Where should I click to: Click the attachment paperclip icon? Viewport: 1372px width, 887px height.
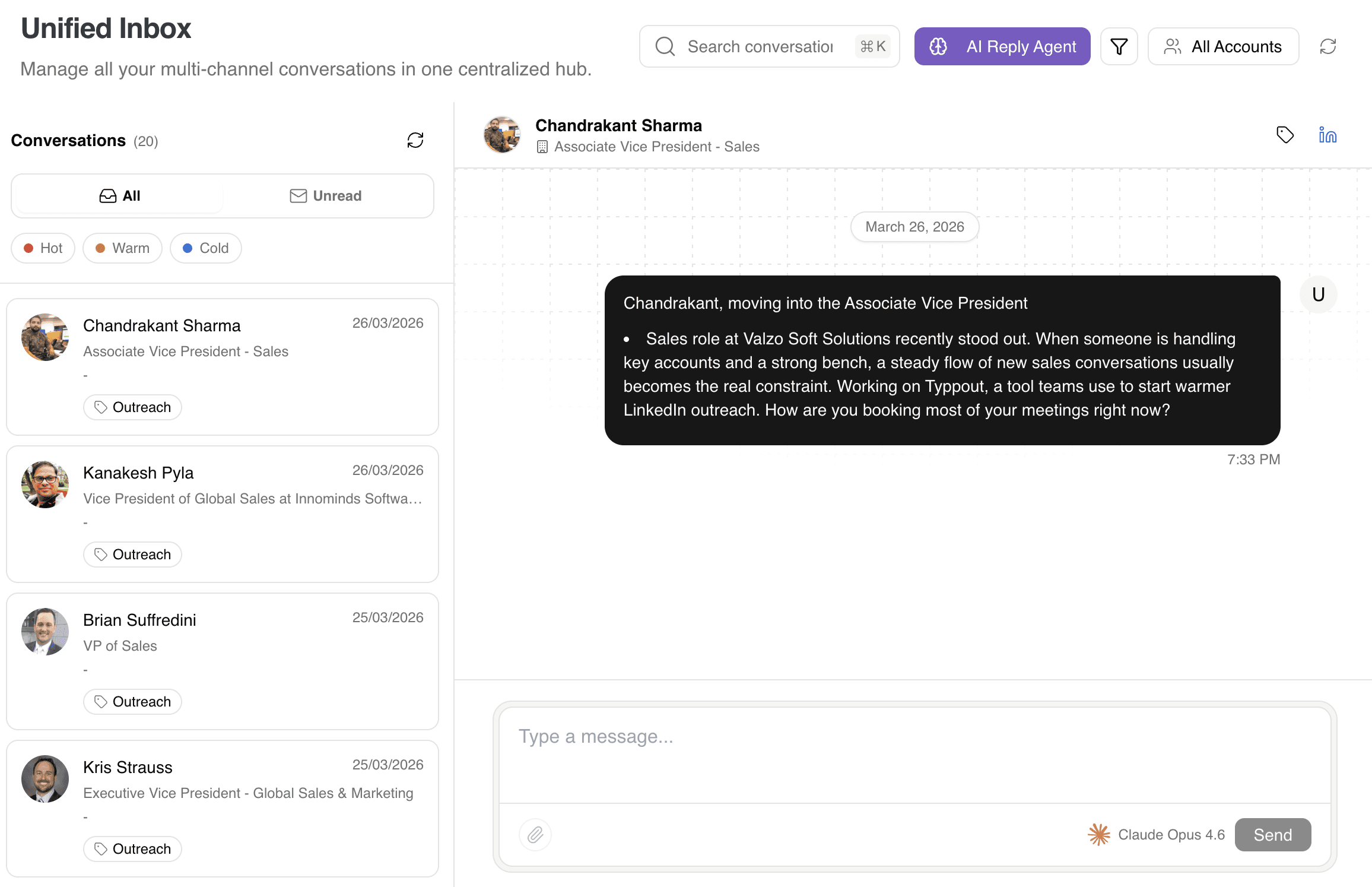pyautogui.click(x=535, y=835)
